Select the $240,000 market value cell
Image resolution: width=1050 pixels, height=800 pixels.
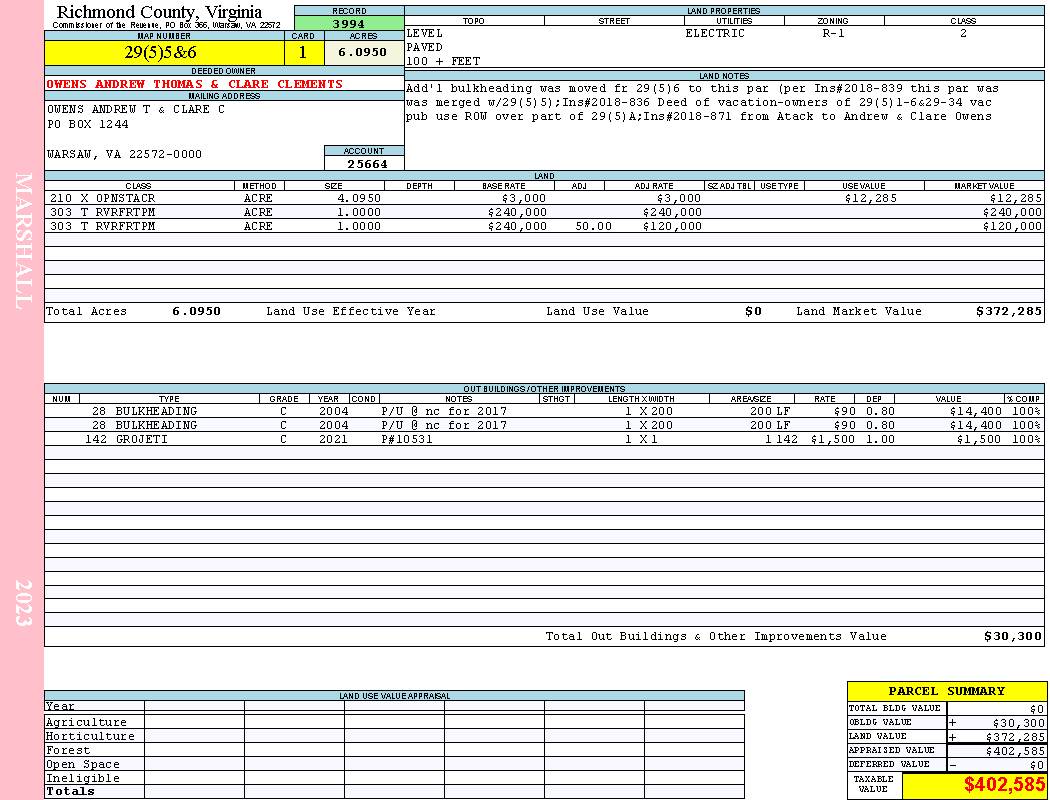point(1012,213)
